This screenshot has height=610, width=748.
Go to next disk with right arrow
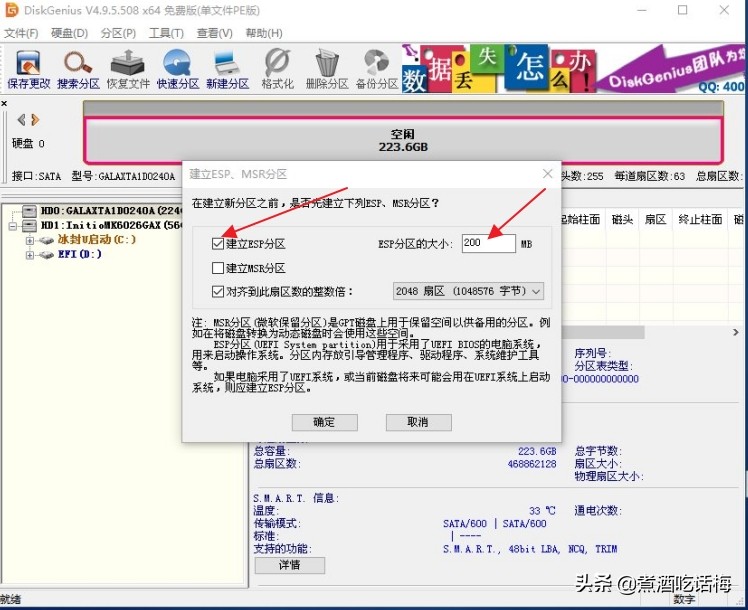click(x=35, y=119)
